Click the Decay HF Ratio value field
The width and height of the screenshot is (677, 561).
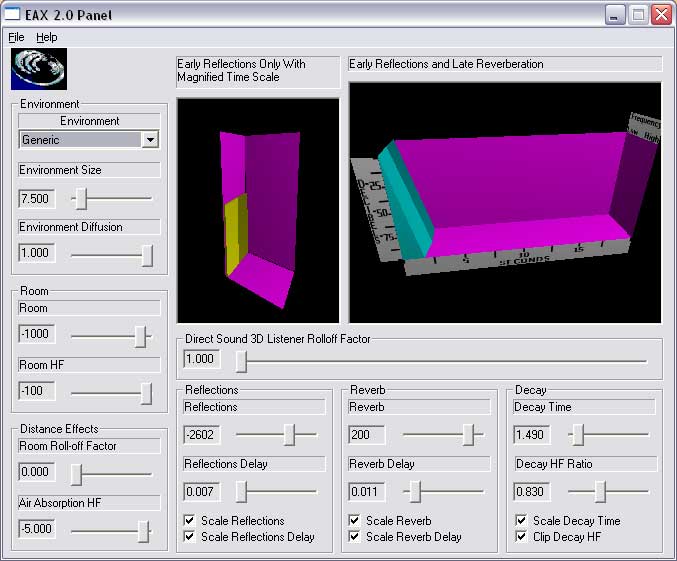532,491
